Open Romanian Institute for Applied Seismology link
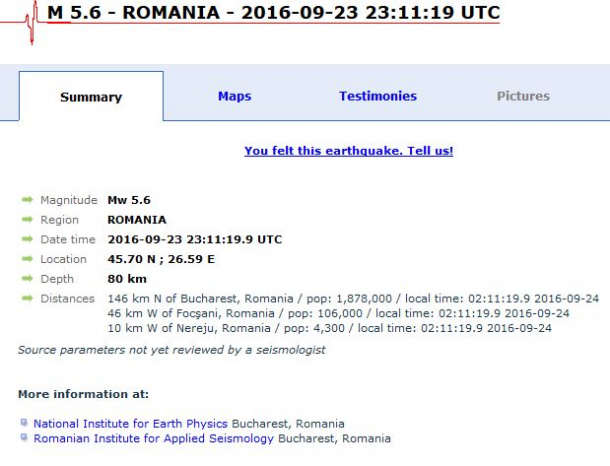 coord(154,439)
